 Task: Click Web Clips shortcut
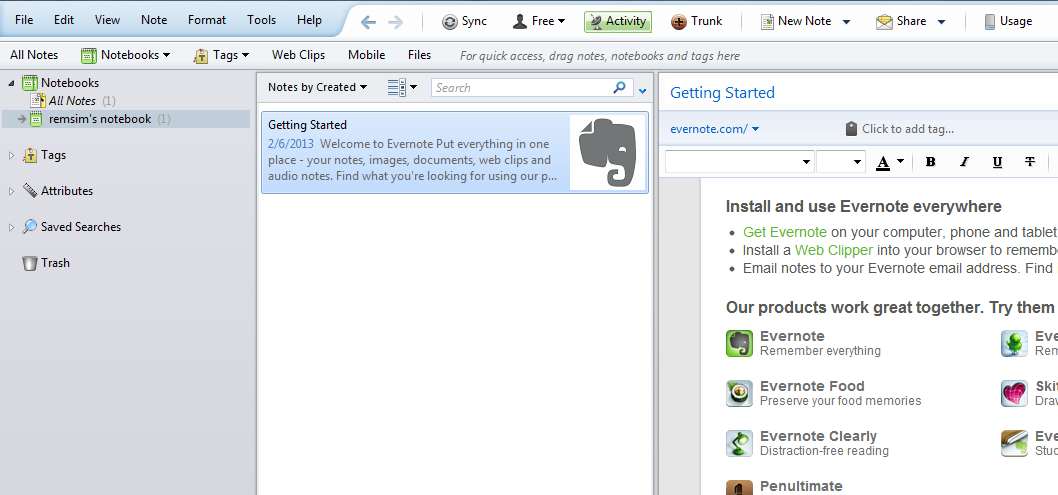[x=298, y=55]
